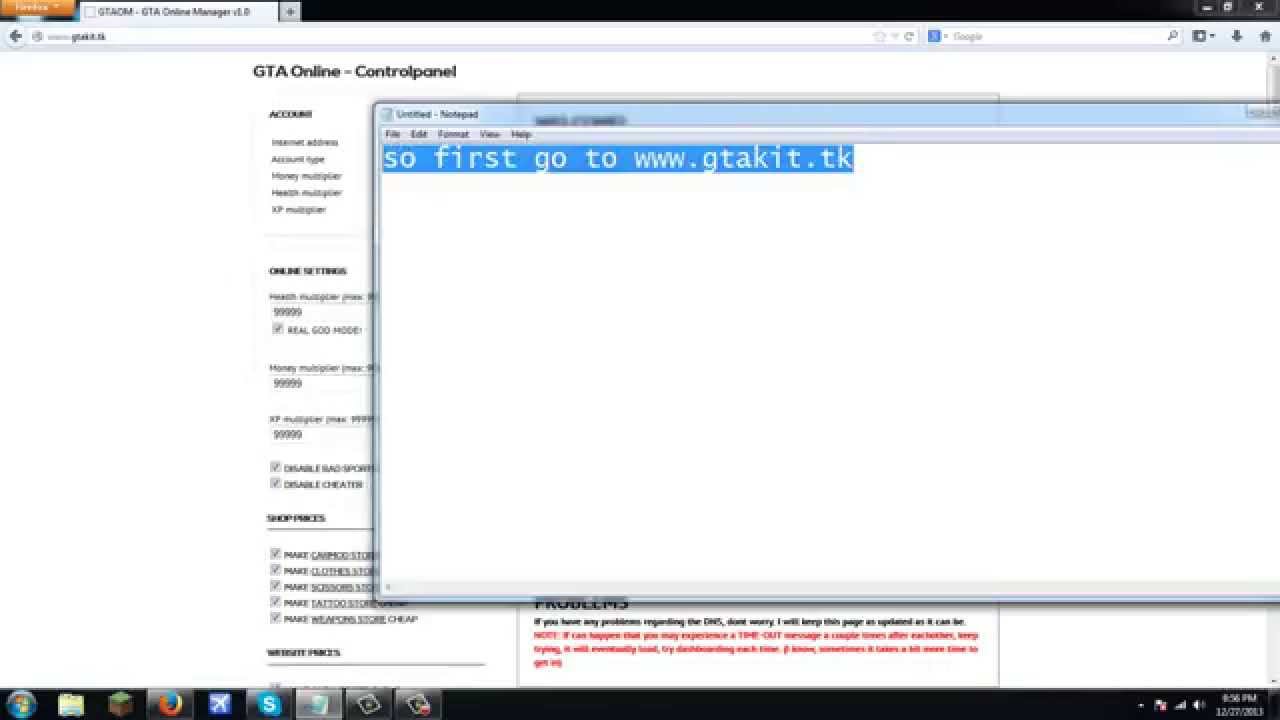
Task: Open Notepad Help menu
Action: [521, 134]
